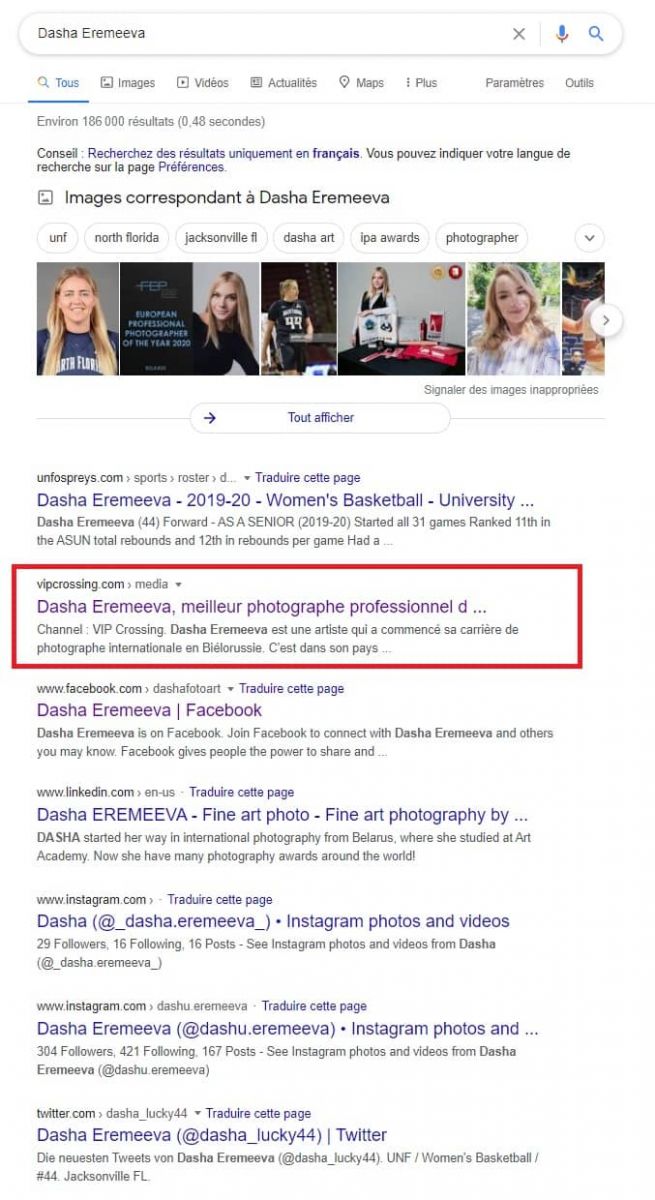Image resolution: width=655 pixels, height=1200 pixels.
Task: Click inside the Dasha Eremeeva search field
Action: tap(270, 34)
